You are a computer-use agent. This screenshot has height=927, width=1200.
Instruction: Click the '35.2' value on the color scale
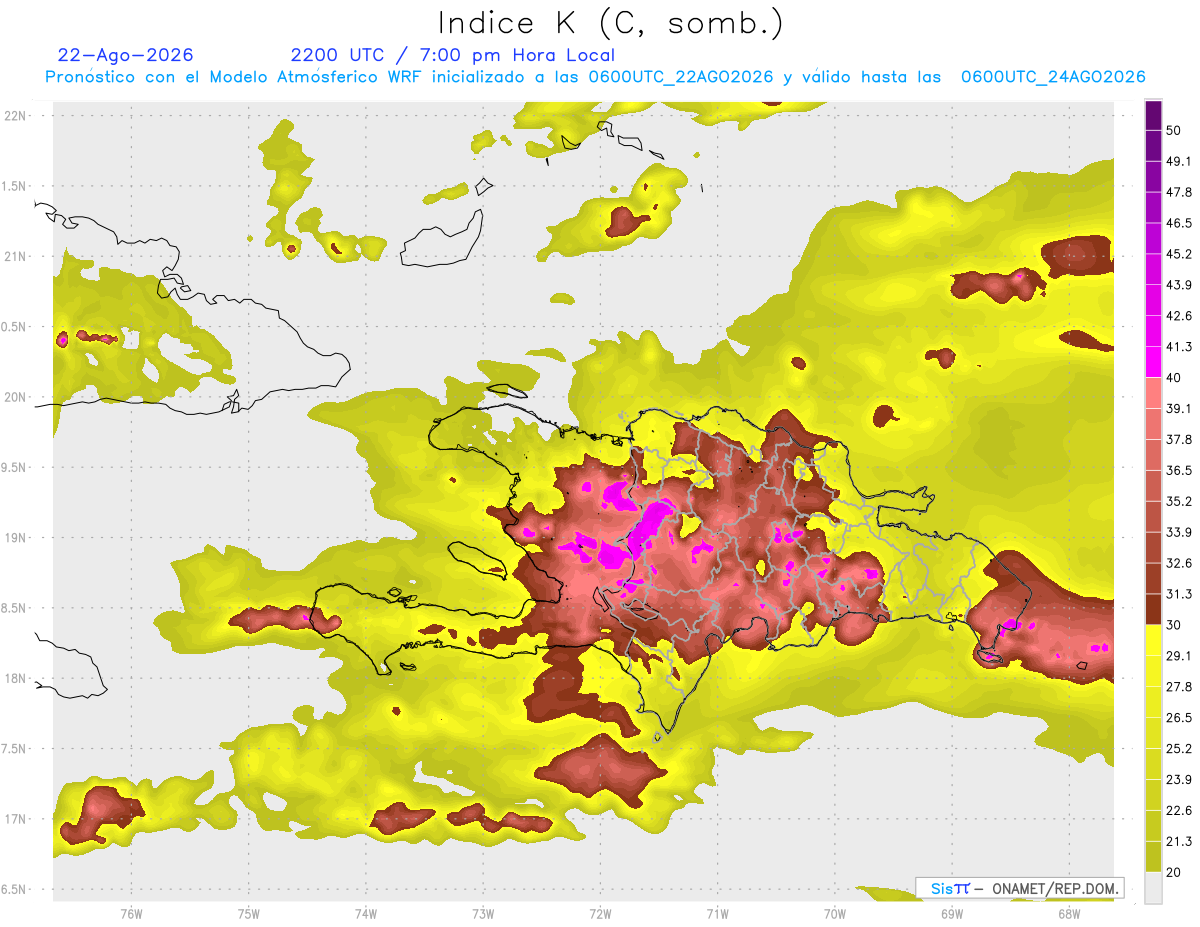(1179, 501)
